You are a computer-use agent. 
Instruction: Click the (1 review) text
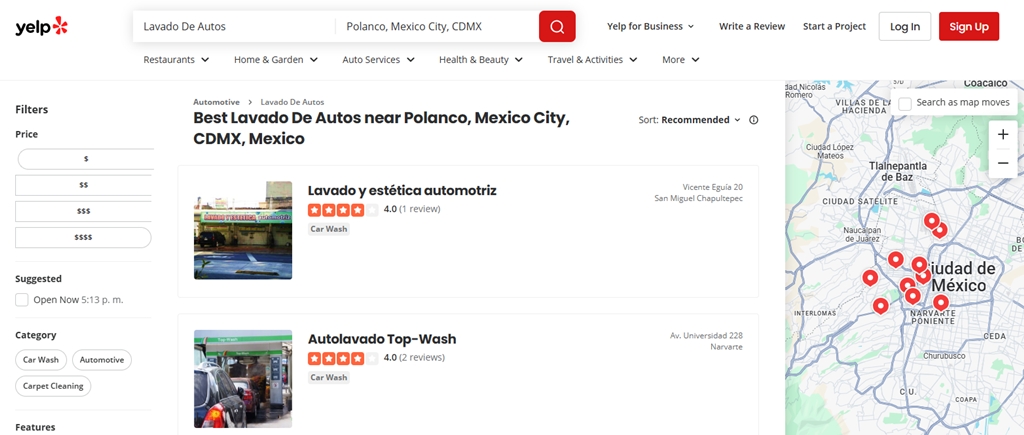point(420,209)
